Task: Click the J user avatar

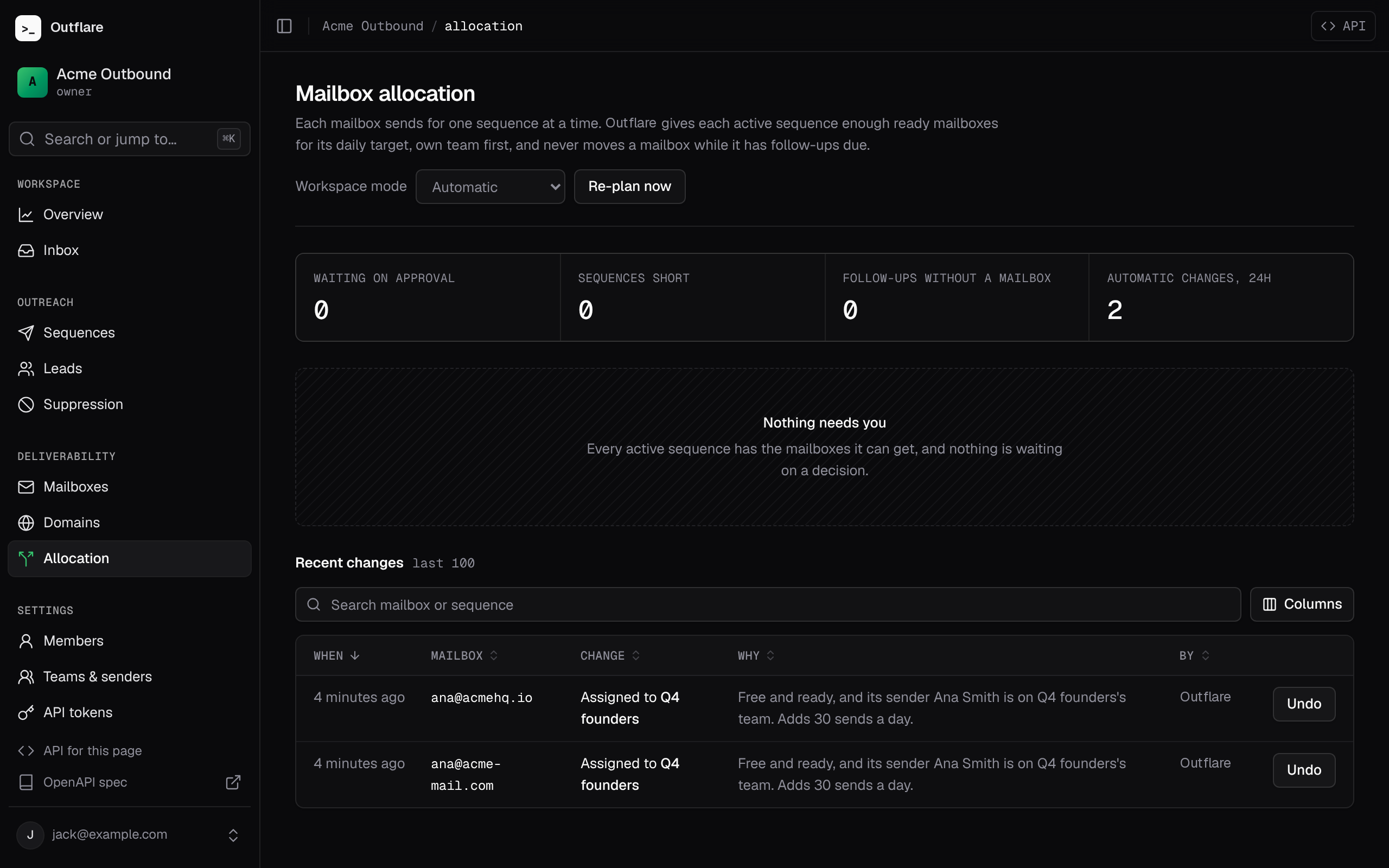Action: click(x=30, y=835)
